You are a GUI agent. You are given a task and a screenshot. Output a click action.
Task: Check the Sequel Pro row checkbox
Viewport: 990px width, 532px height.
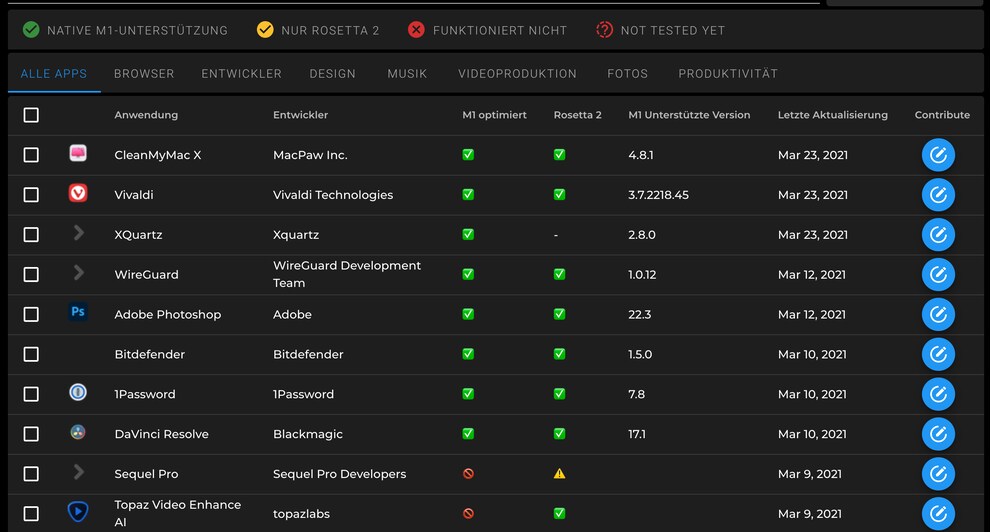tap(31, 474)
